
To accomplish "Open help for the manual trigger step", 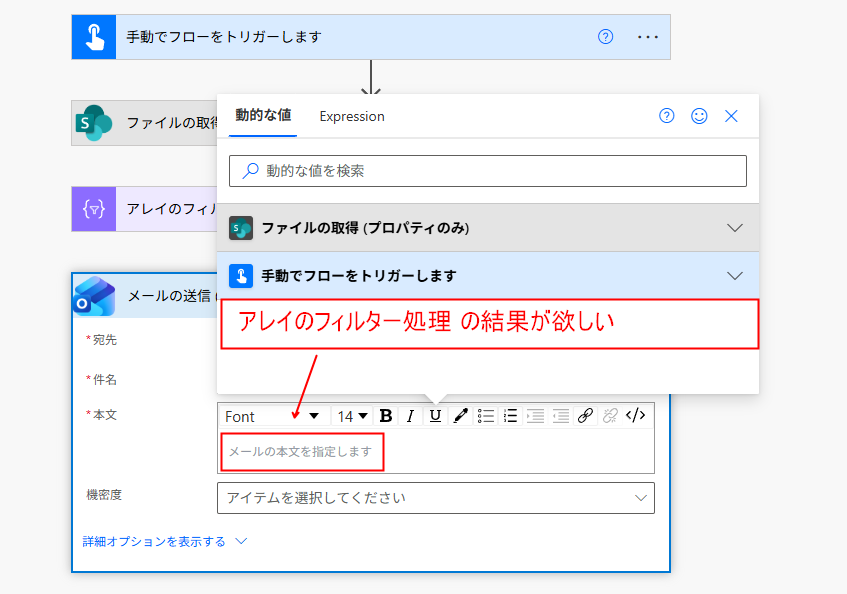I will click(606, 37).
